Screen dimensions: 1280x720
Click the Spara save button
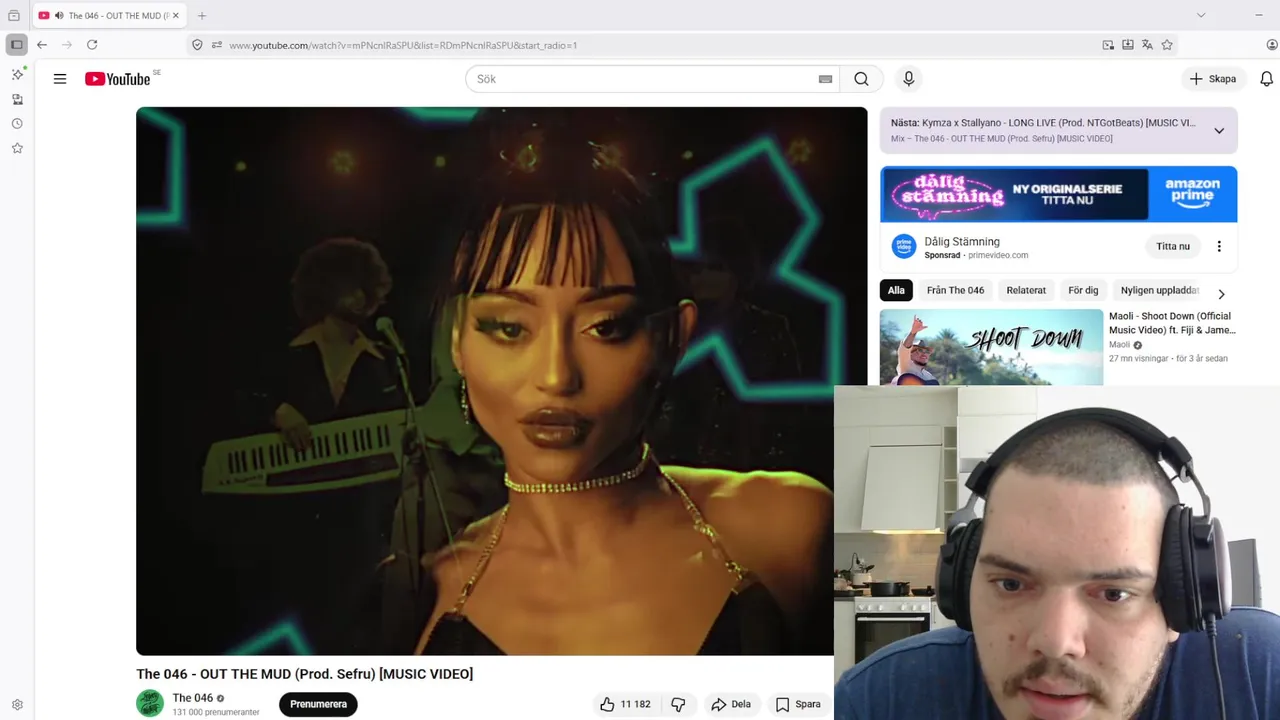pos(799,704)
